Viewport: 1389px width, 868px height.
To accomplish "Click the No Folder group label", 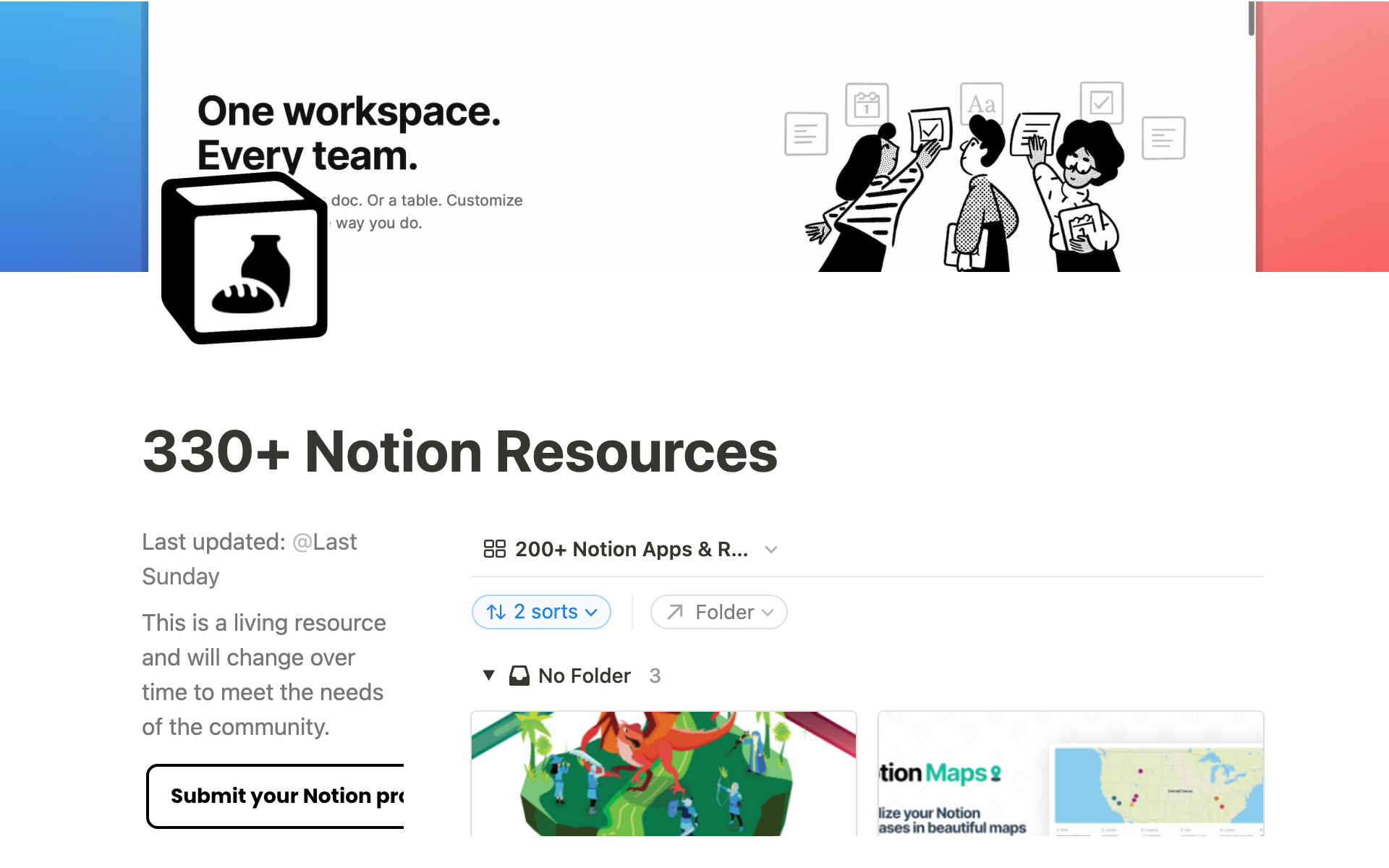I will [585, 676].
